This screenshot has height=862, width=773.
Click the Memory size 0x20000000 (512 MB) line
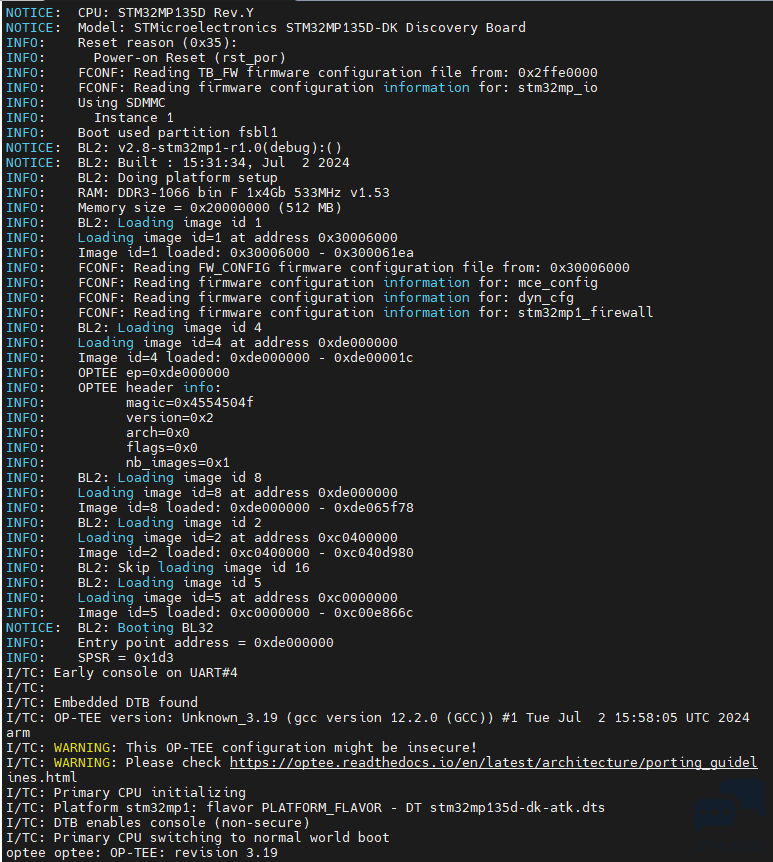(174, 208)
